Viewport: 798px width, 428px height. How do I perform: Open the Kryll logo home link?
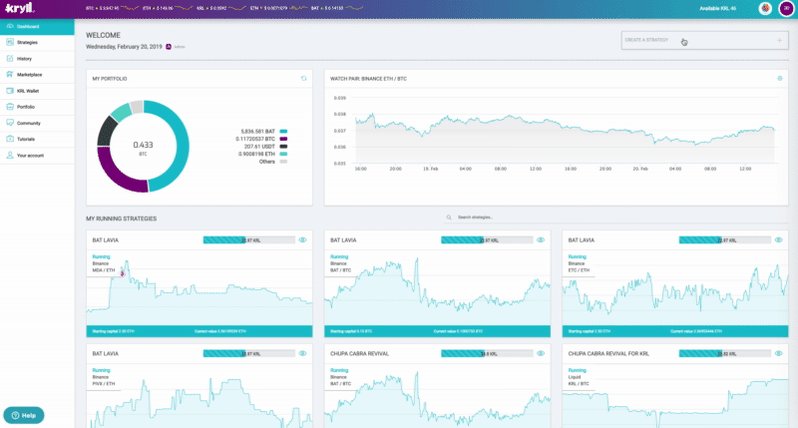19,8
